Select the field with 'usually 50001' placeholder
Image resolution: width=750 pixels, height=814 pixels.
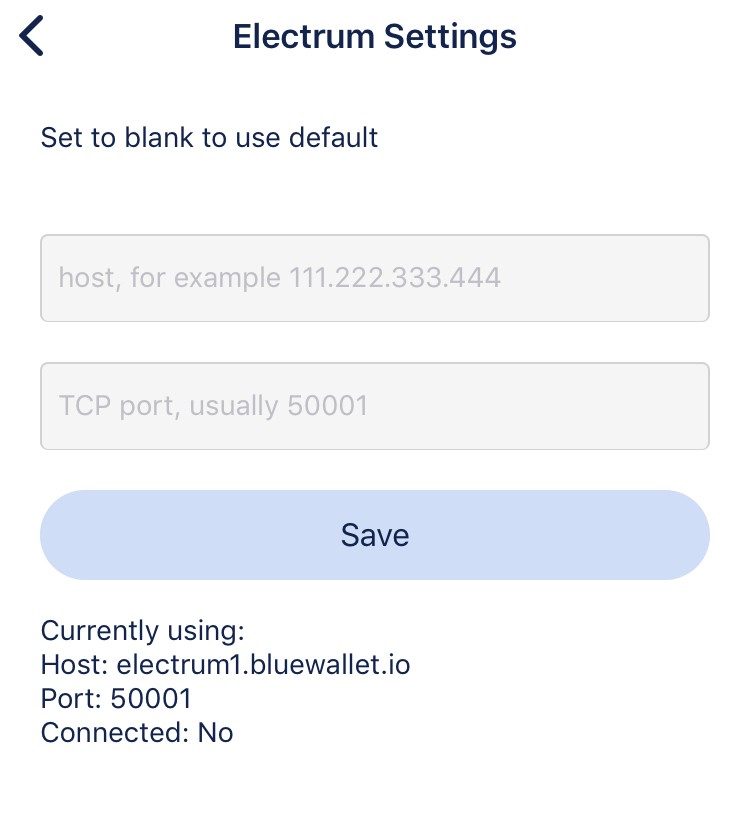coord(374,406)
